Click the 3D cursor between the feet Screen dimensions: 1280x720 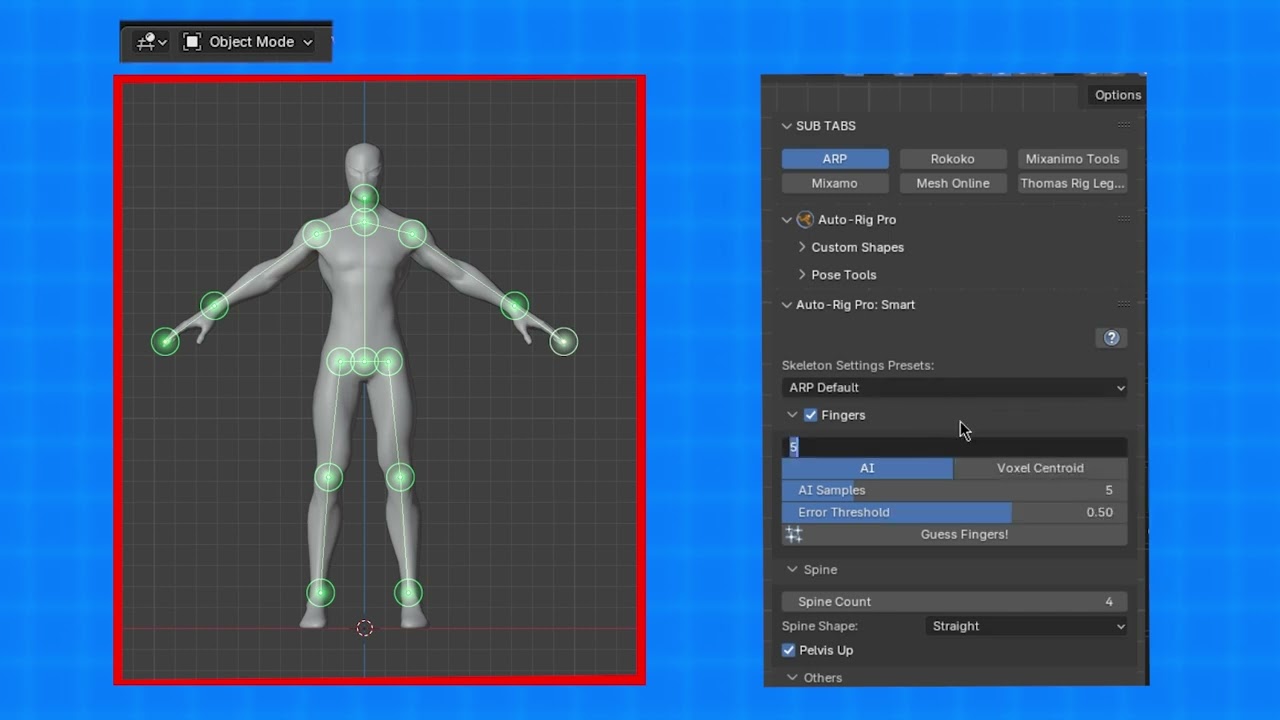364,628
